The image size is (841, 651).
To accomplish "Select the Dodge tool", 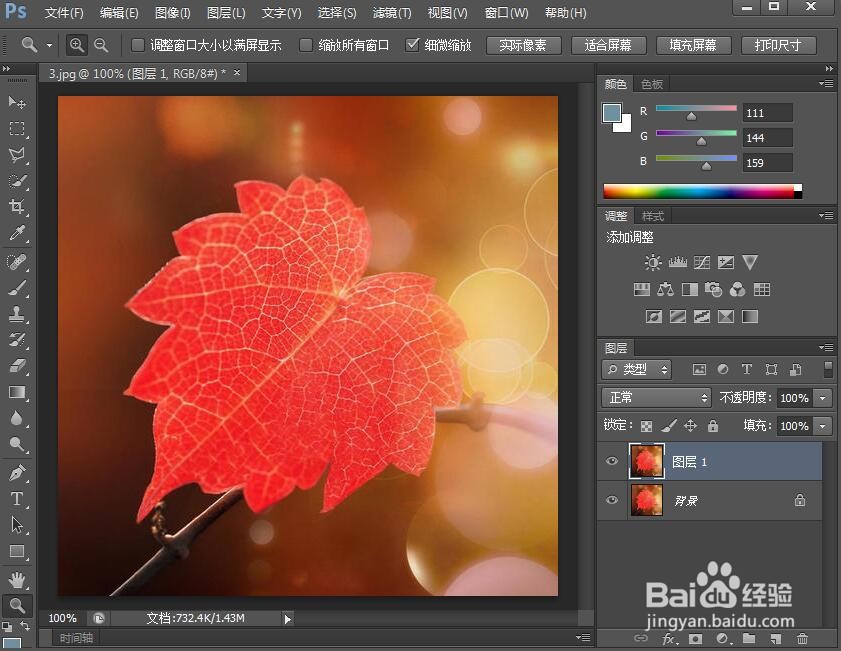I will (x=17, y=445).
